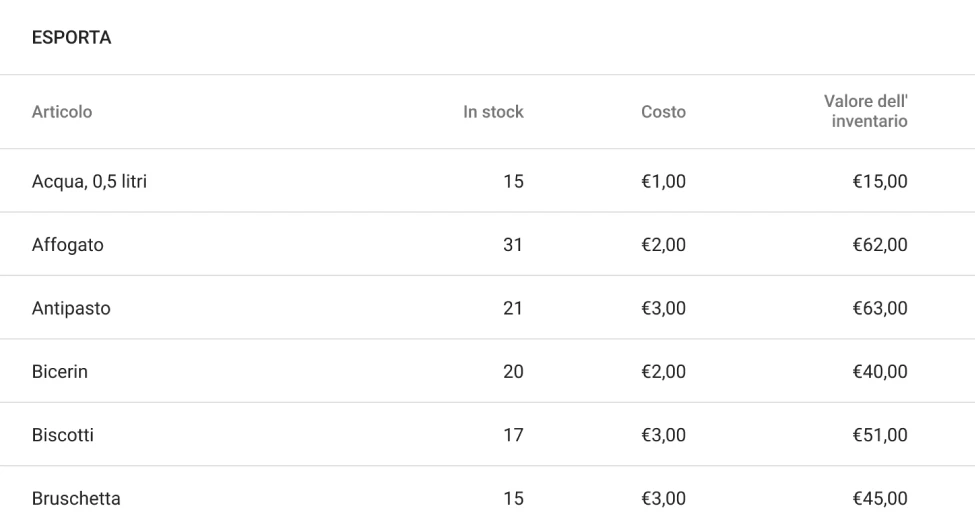Click the Bruschetta inventory value €45,00
Image resolution: width=975 pixels, height=525 pixels.
click(x=879, y=498)
